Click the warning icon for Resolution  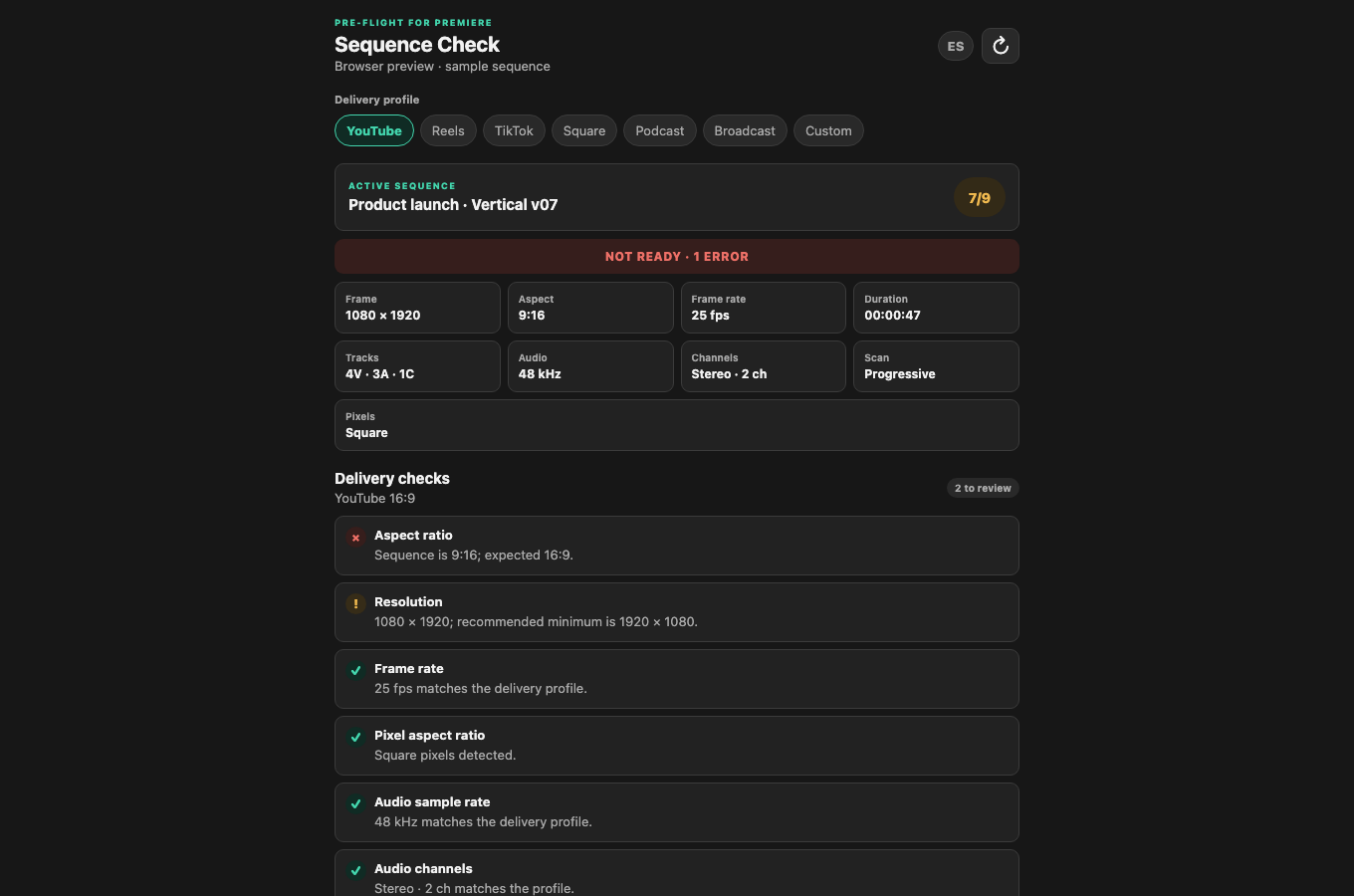click(355, 604)
